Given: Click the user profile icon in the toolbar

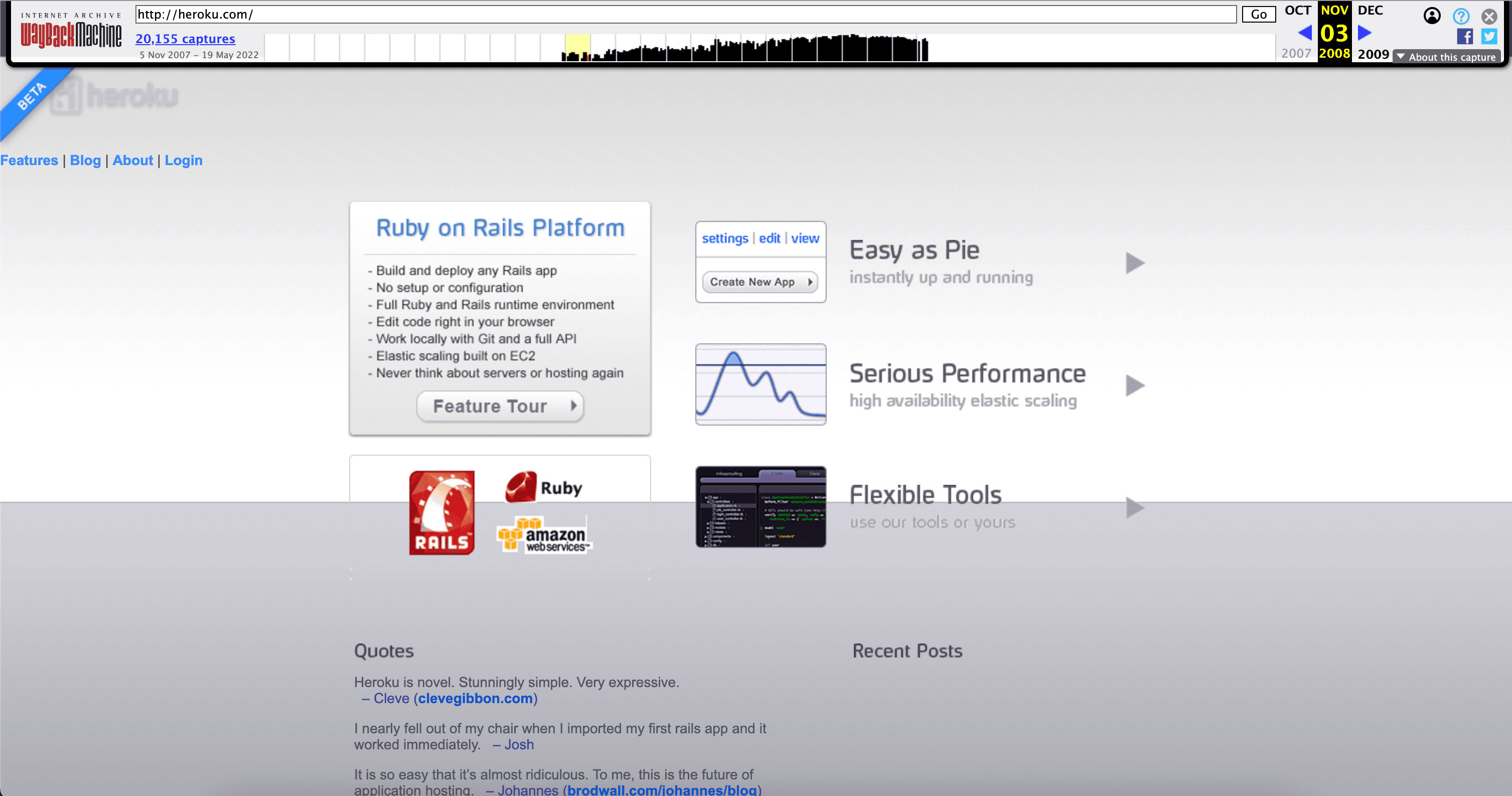Looking at the screenshot, I should coord(1432,16).
